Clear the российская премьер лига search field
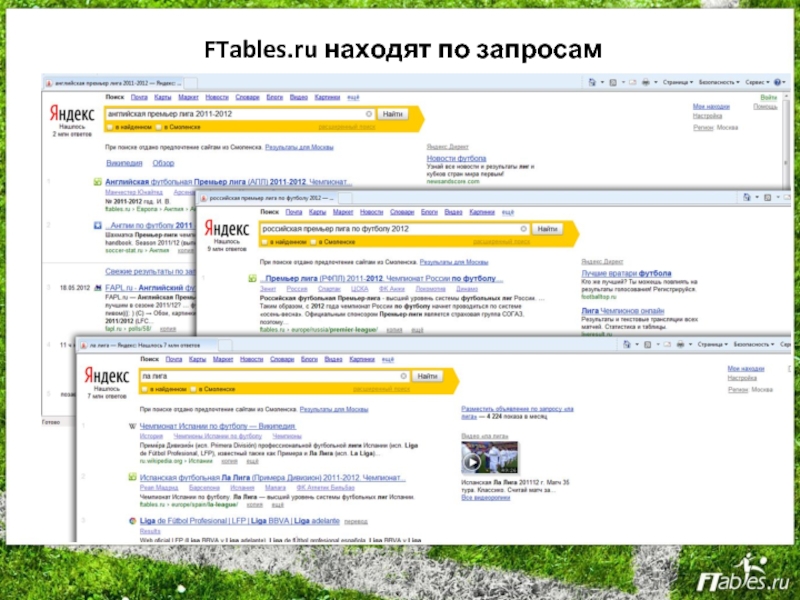800x600 pixels. point(523,229)
